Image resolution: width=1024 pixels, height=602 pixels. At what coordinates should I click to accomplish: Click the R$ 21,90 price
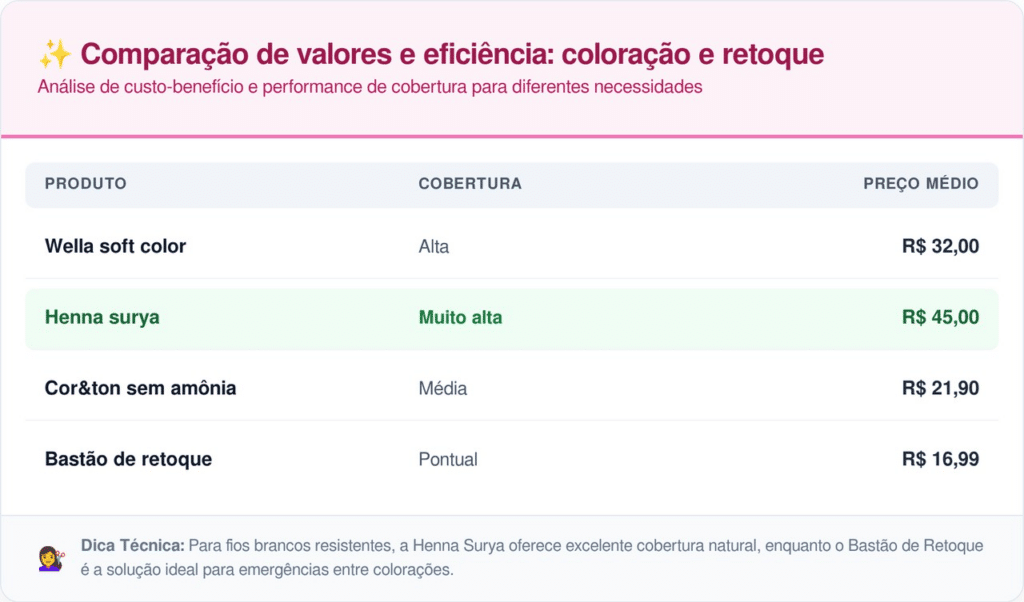(940, 388)
